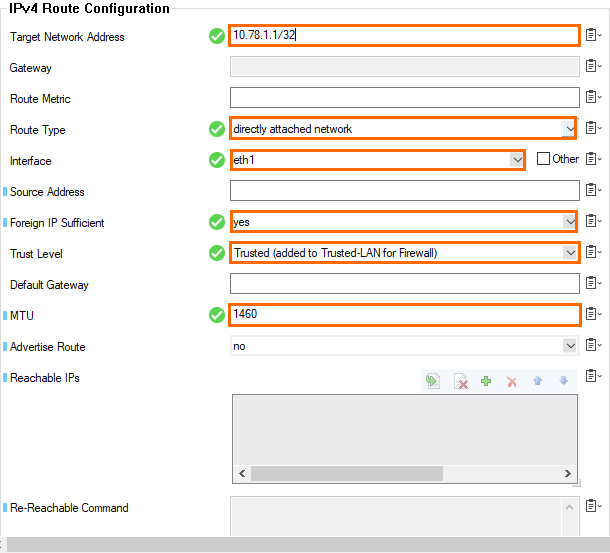This screenshot has width=610, height=553.
Task: Click the Re-Reachable Command label
Action: [x=69, y=508]
